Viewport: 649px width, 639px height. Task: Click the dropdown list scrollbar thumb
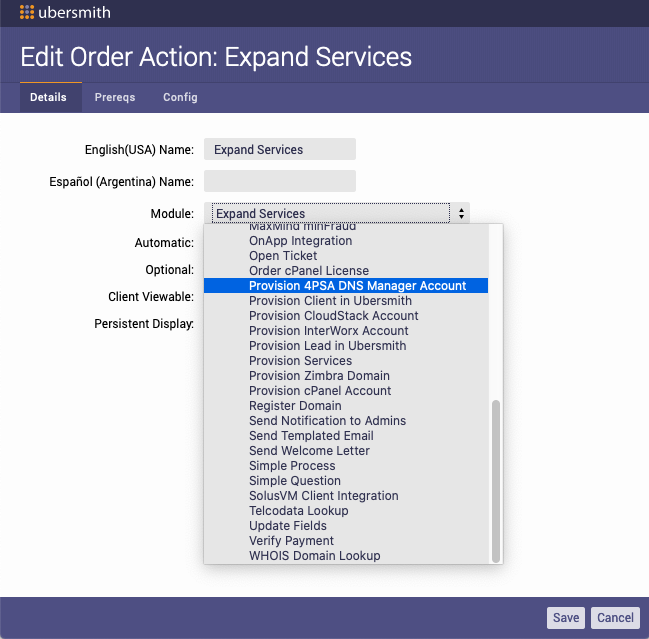pos(495,481)
